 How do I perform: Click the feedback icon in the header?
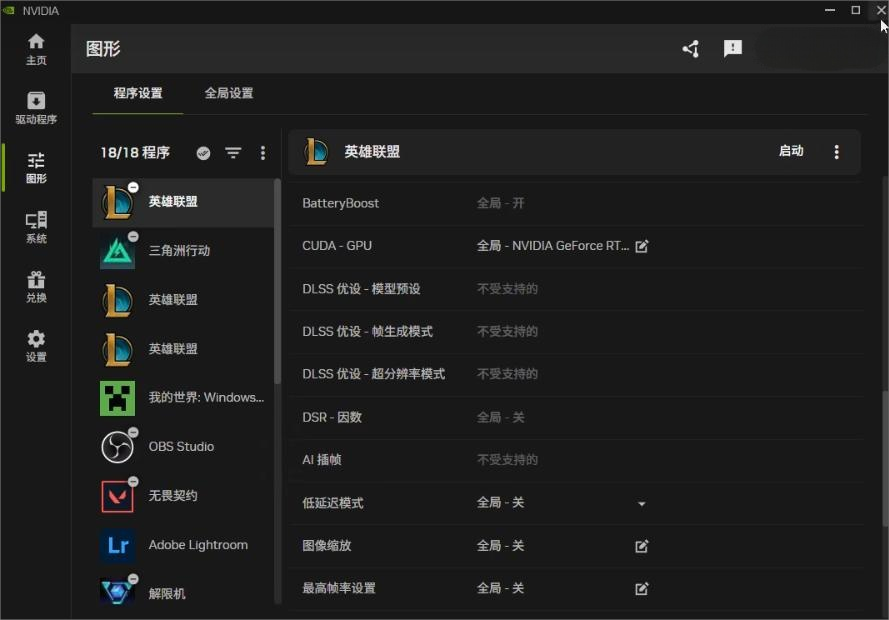(x=733, y=49)
